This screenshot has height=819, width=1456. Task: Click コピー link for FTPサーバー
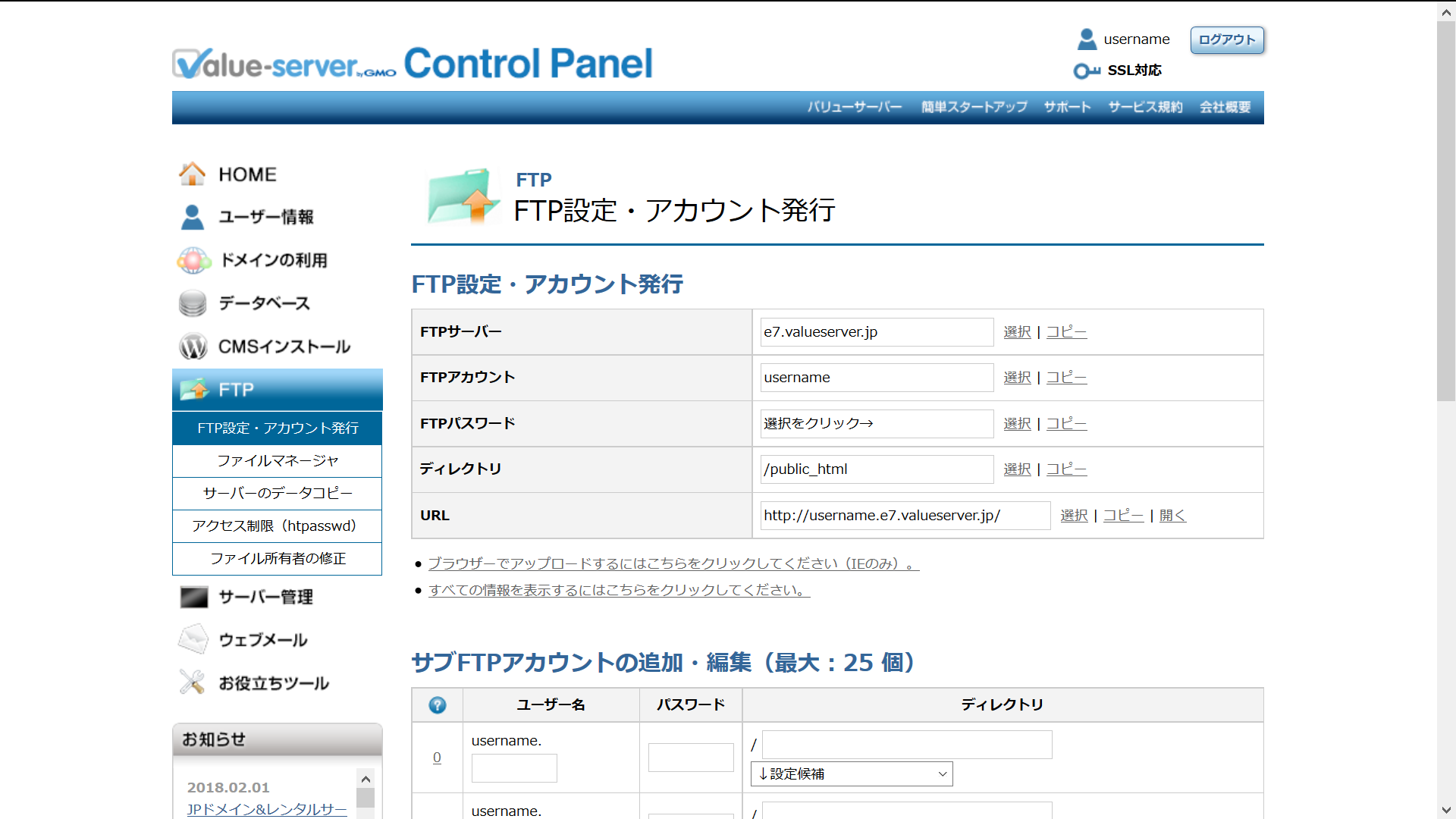[x=1066, y=332]
